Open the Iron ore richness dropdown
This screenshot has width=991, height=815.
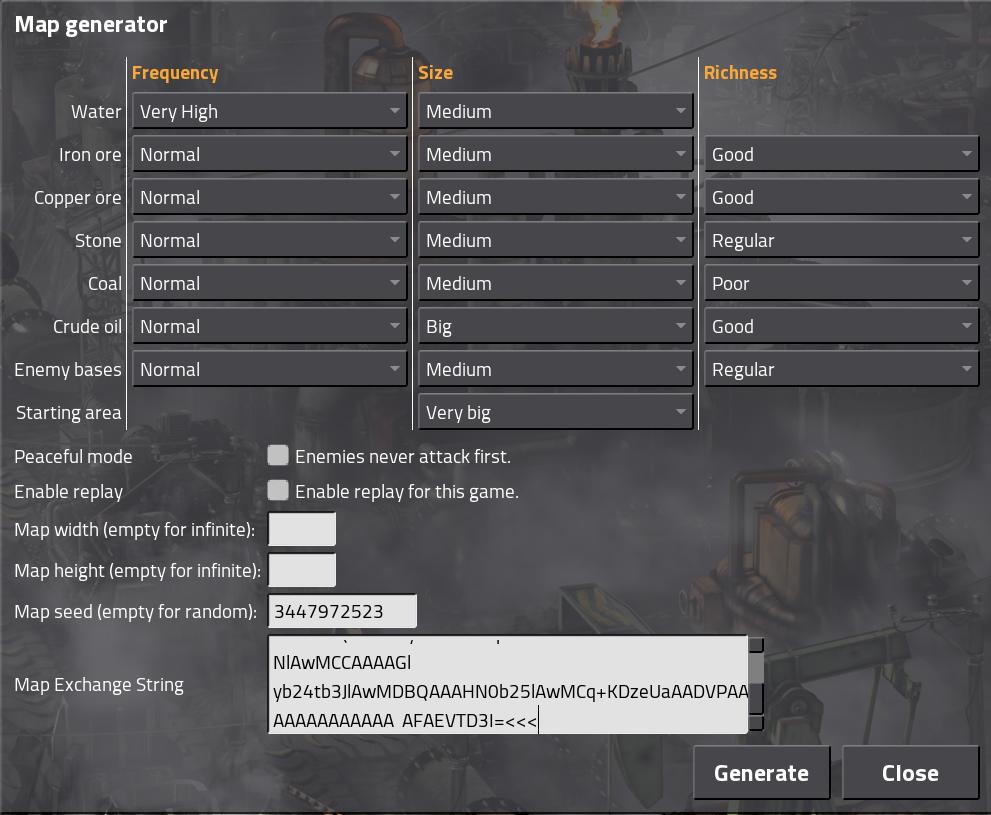(x=841, y=154)
